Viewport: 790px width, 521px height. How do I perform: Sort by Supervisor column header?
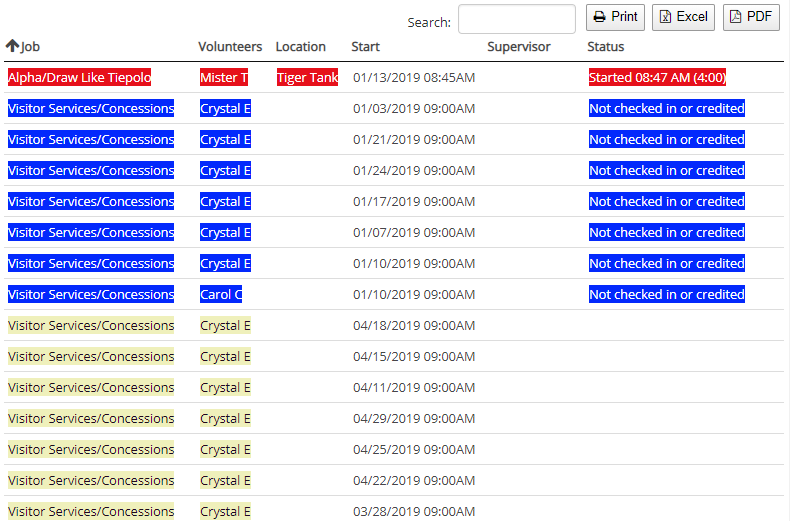click(518, 47)
